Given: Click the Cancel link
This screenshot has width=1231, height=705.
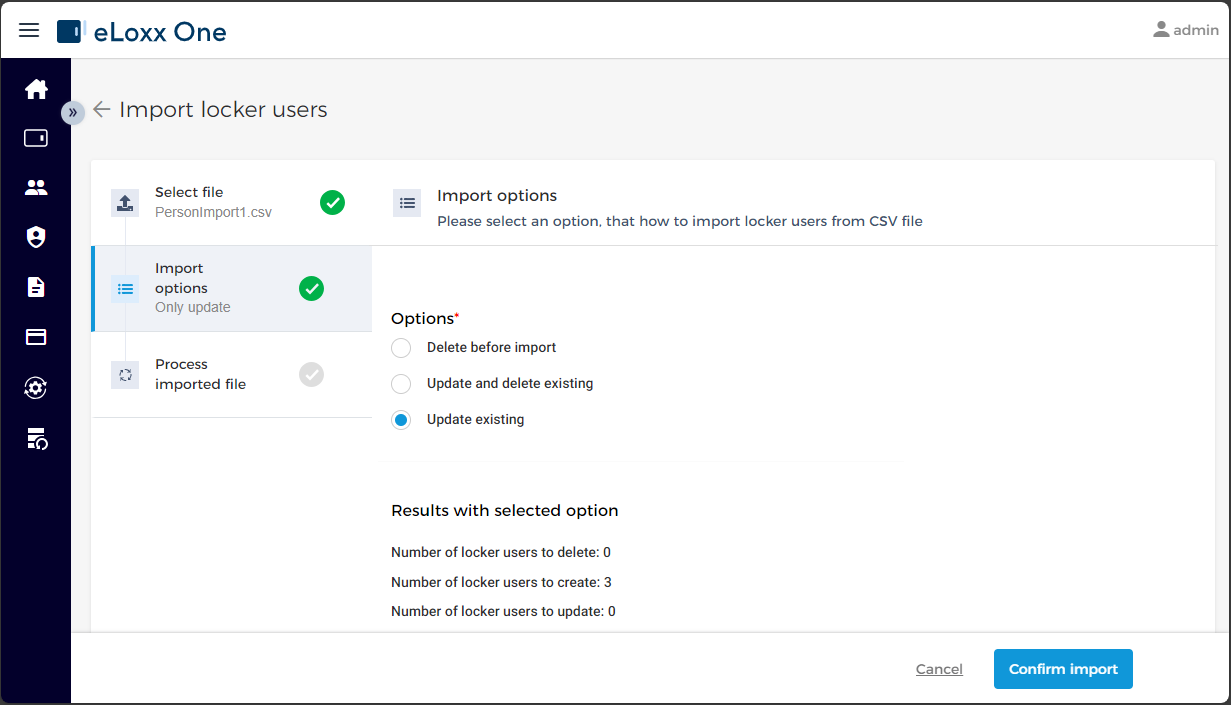Looking at the screenshot, I should coord(939,669).
